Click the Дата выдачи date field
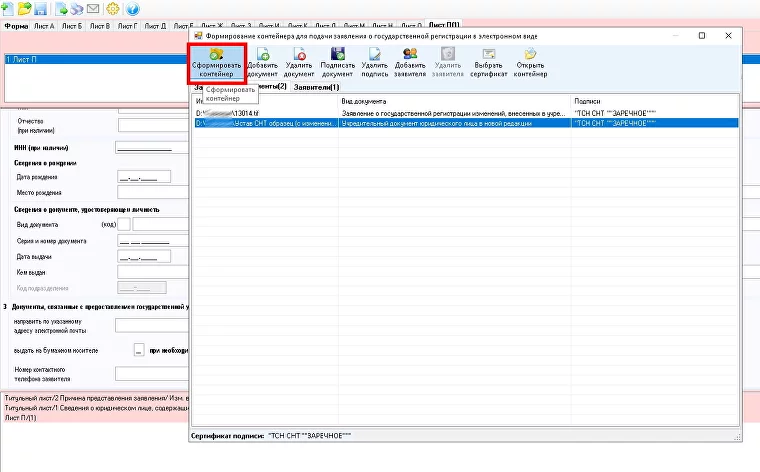This screenshot has width=760, height=472. [144, 256]
